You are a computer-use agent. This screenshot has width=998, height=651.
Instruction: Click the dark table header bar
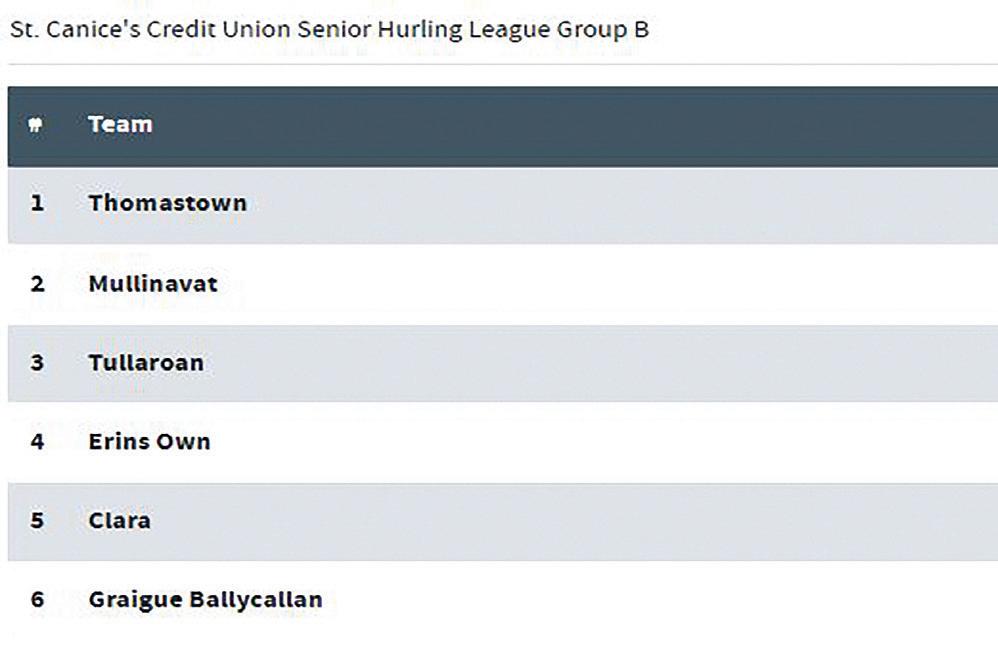tap(503, 126)
